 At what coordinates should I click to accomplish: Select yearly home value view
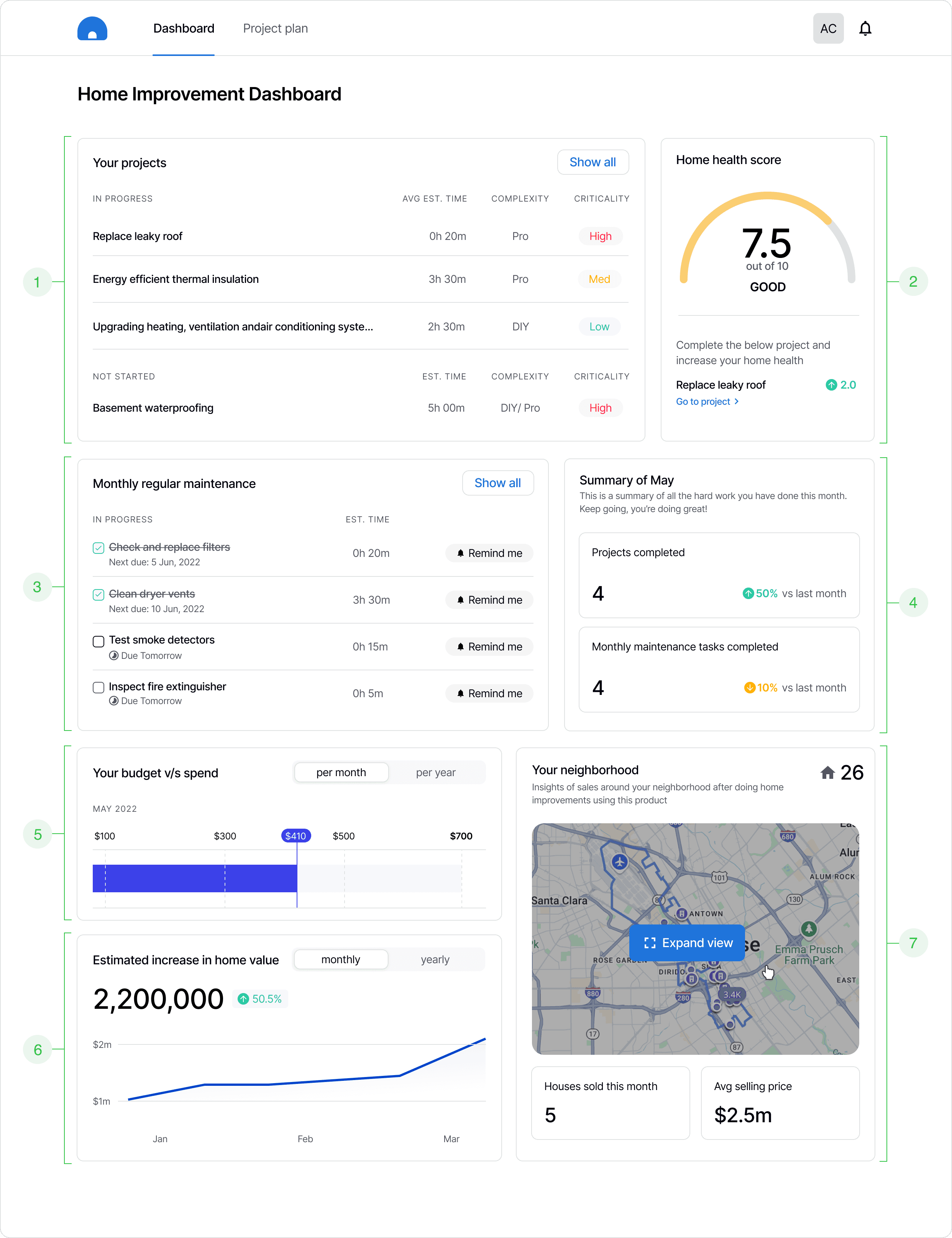(x=435, y=959)
